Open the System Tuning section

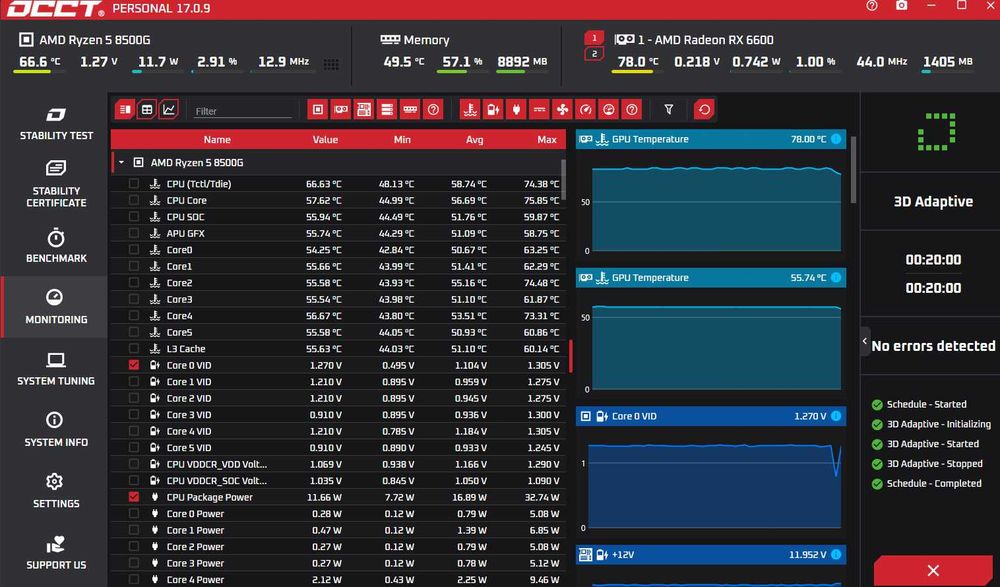(x=56, y=369)
